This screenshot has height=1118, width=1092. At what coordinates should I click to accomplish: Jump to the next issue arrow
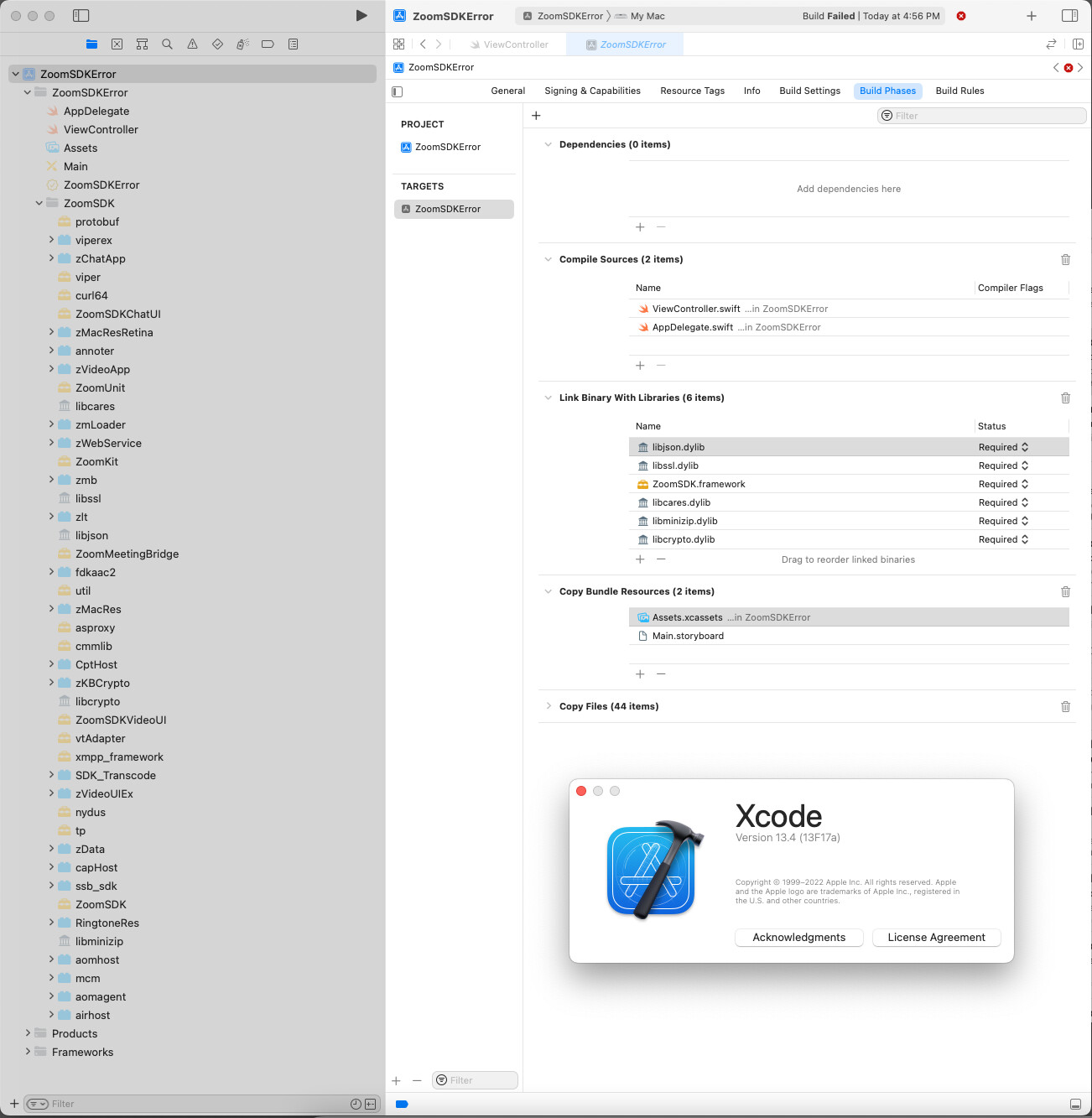pyautogui.click(x=1080, y=68)
